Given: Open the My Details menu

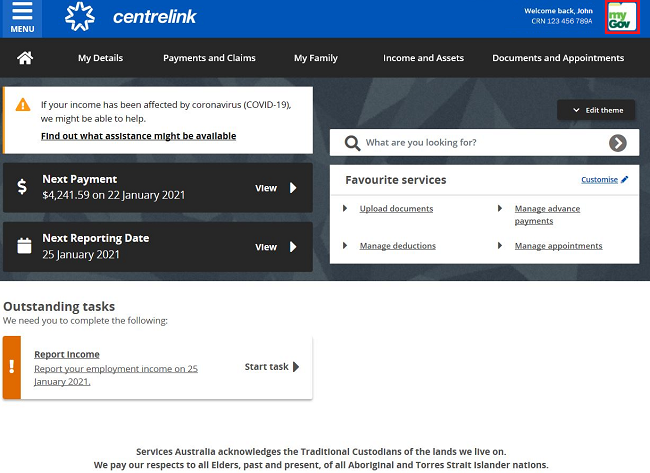Looking at the screenshot, I should pyautogui.click(x=100, y=58).
